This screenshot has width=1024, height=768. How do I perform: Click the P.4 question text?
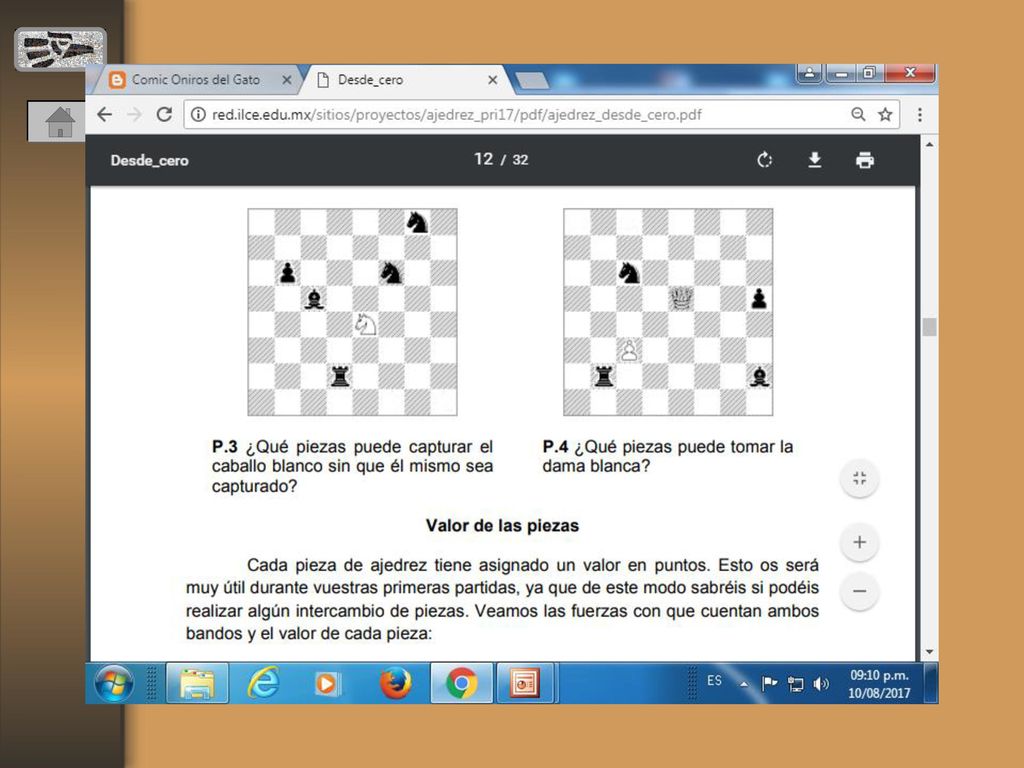pyautogui.click(x=667, y=456)
